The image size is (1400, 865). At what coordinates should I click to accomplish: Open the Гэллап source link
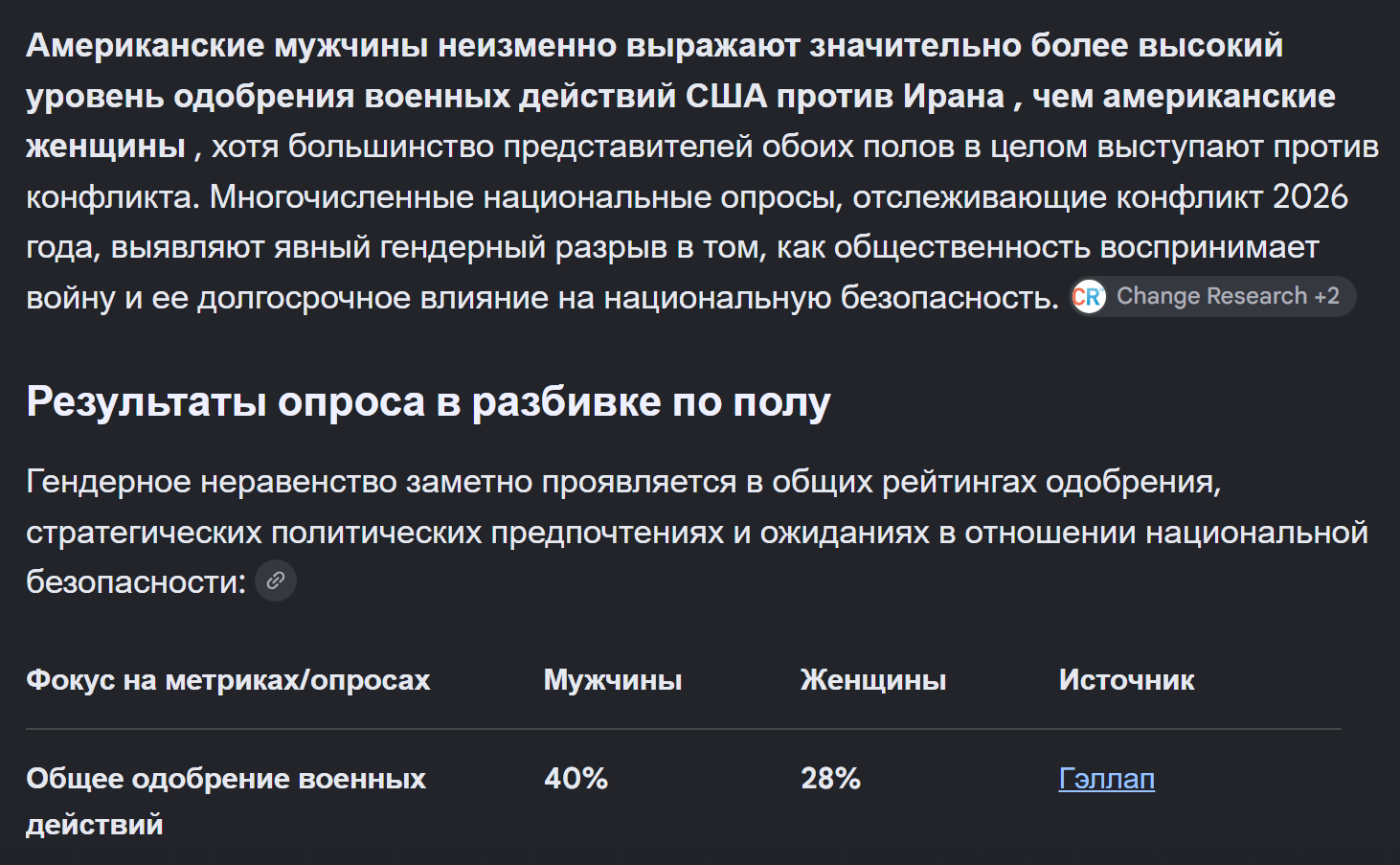[x=1107, y=778]
